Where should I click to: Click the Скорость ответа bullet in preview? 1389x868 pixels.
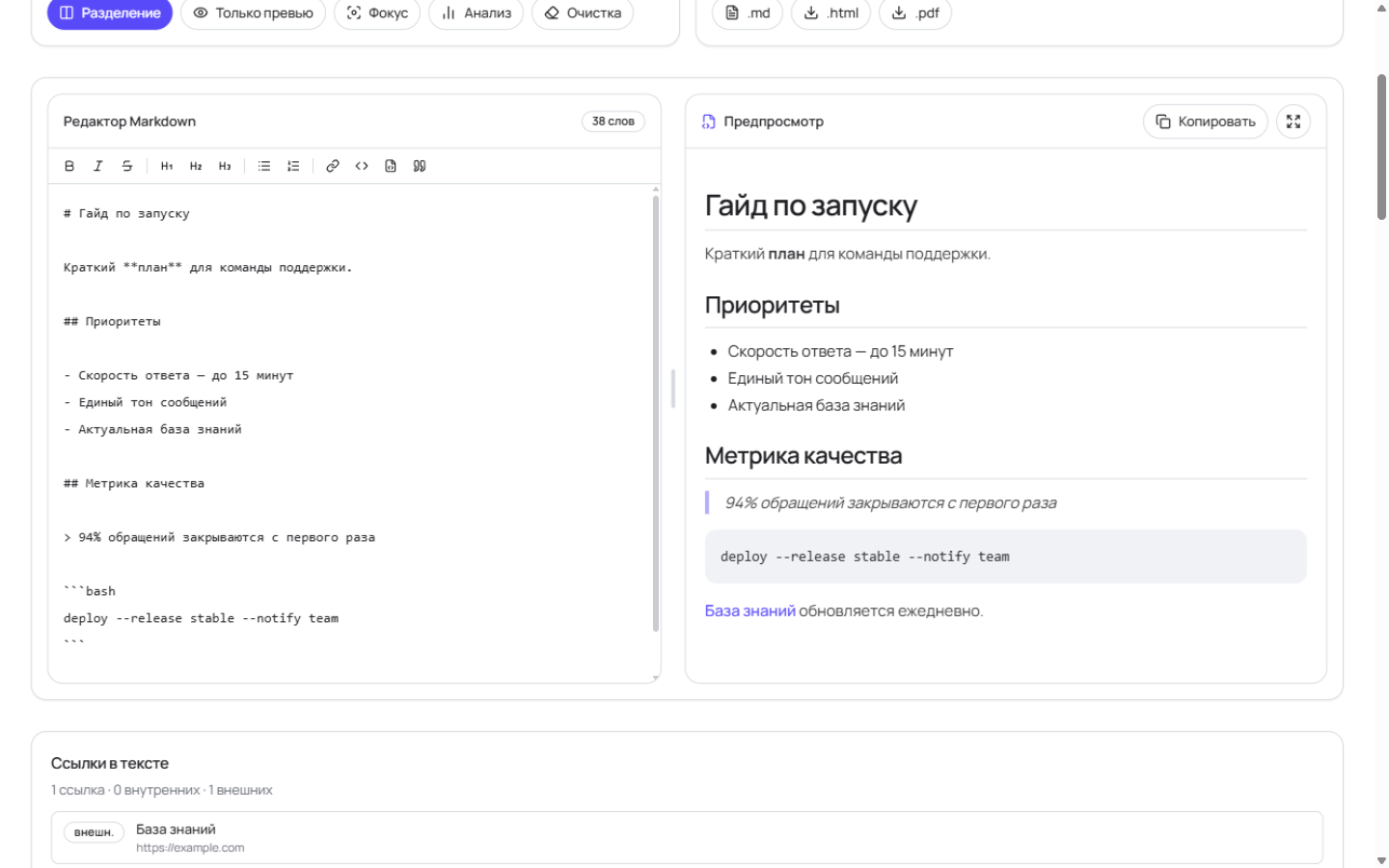840,351
